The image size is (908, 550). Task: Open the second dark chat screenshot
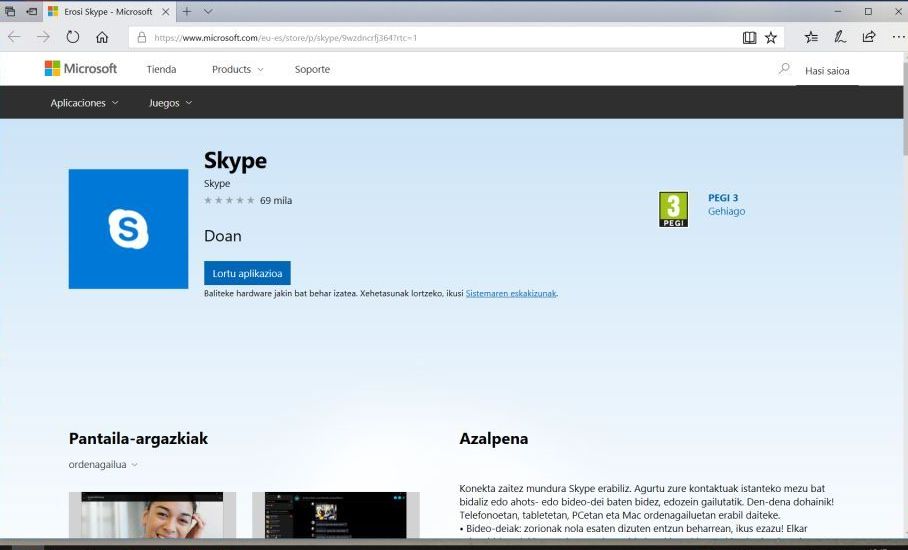tap(336, 515)
